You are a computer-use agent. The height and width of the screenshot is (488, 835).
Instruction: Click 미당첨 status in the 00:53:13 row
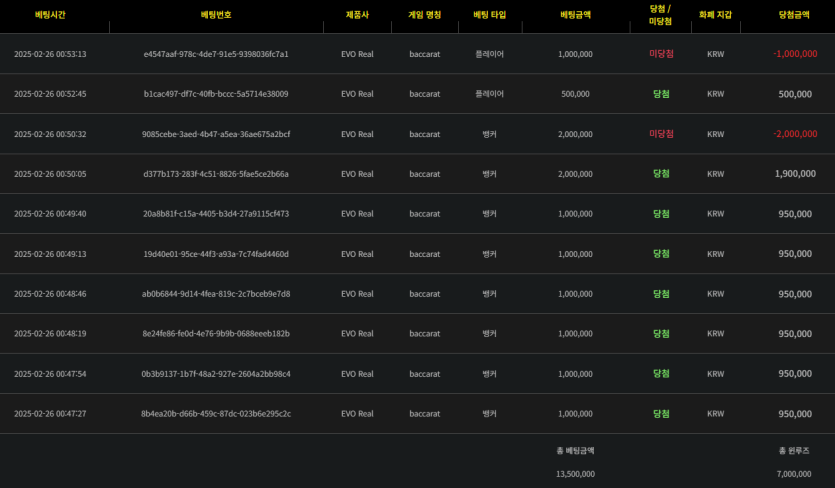pyautogui.click(x=661, y=54)
